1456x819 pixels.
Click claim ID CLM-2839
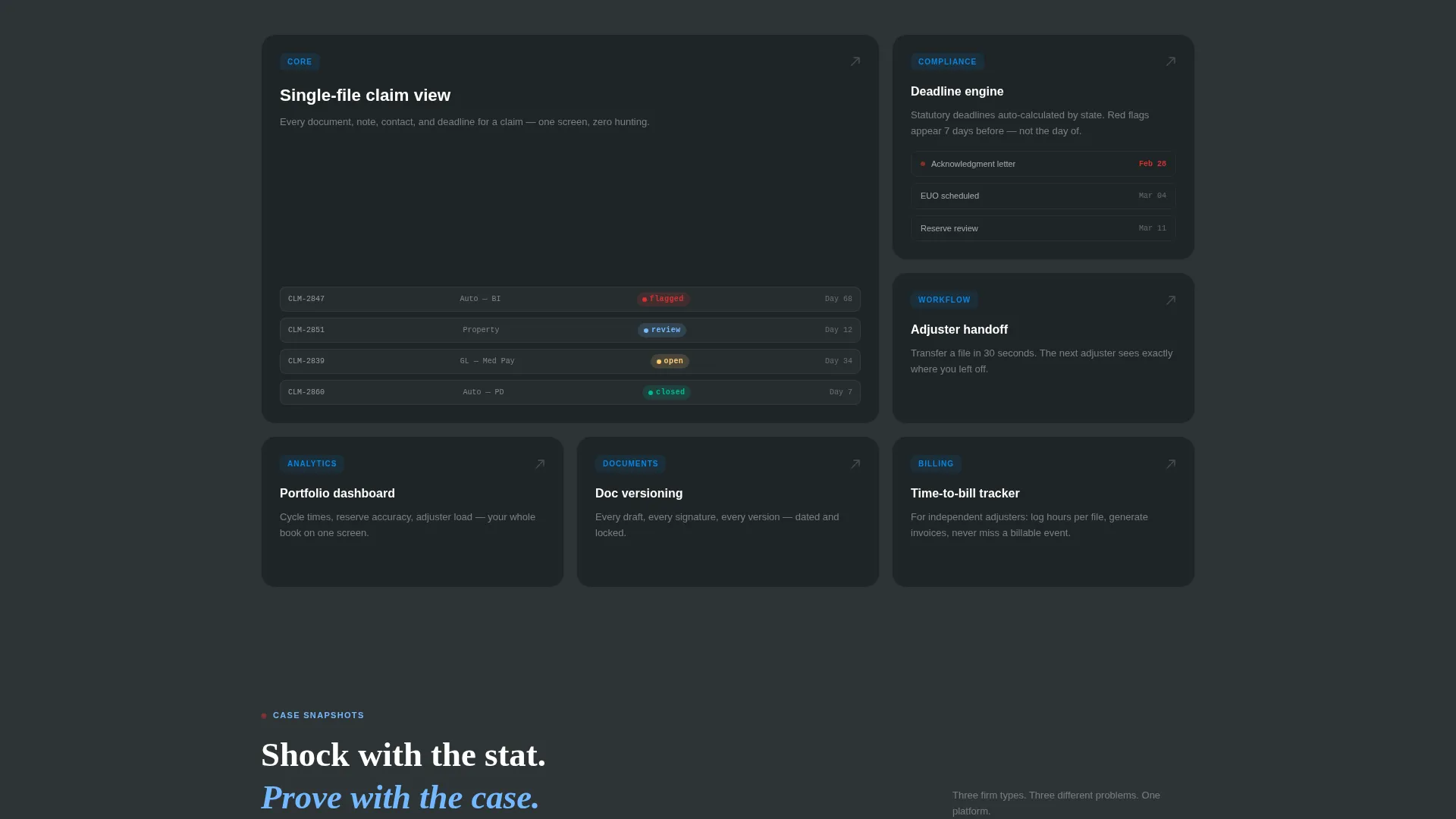pyautogui.click(x=306, y=361)
